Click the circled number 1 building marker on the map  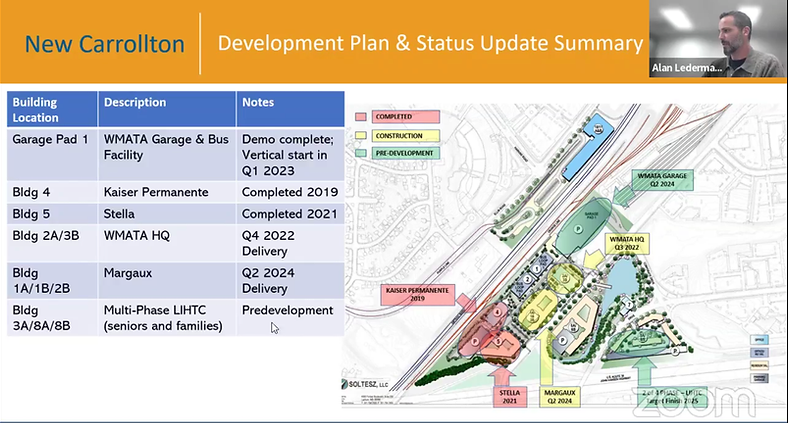(537, 269)
